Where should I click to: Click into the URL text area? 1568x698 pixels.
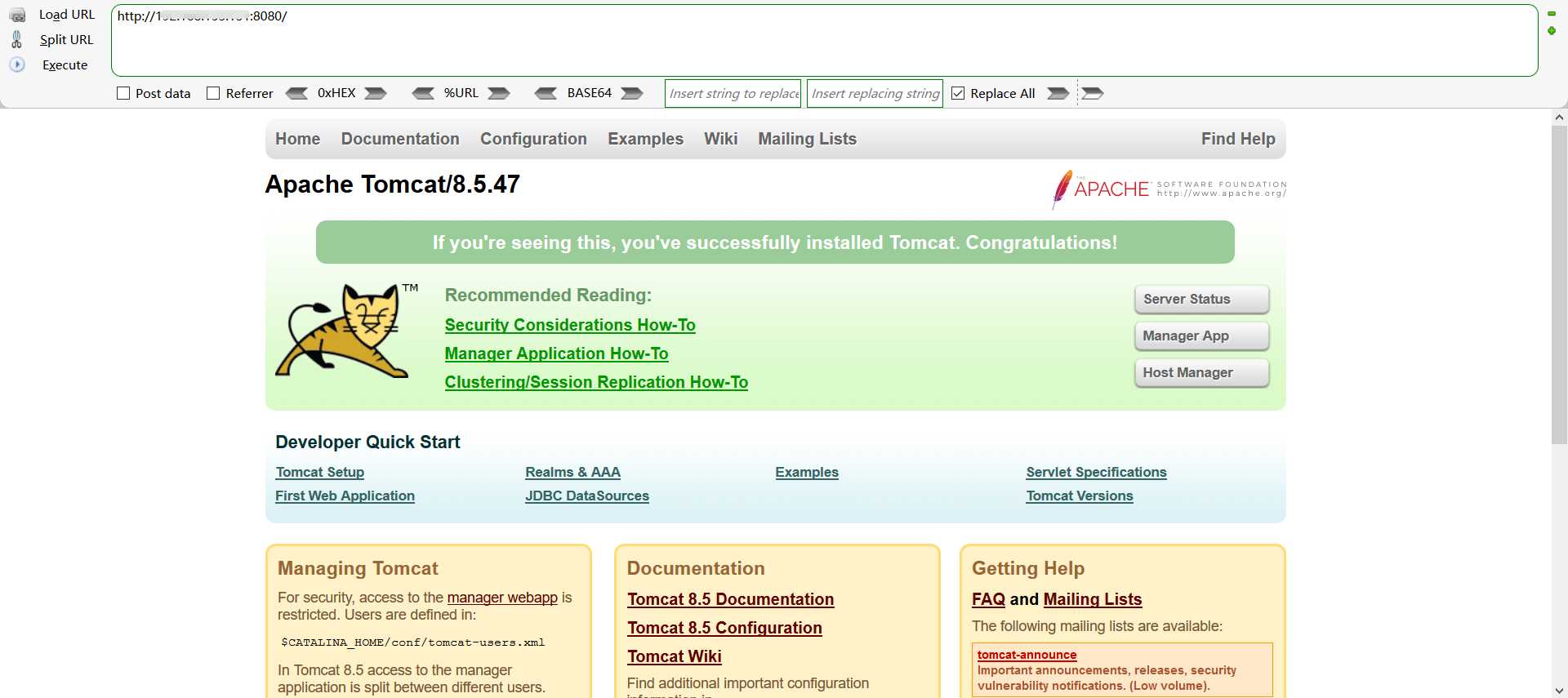824,41
